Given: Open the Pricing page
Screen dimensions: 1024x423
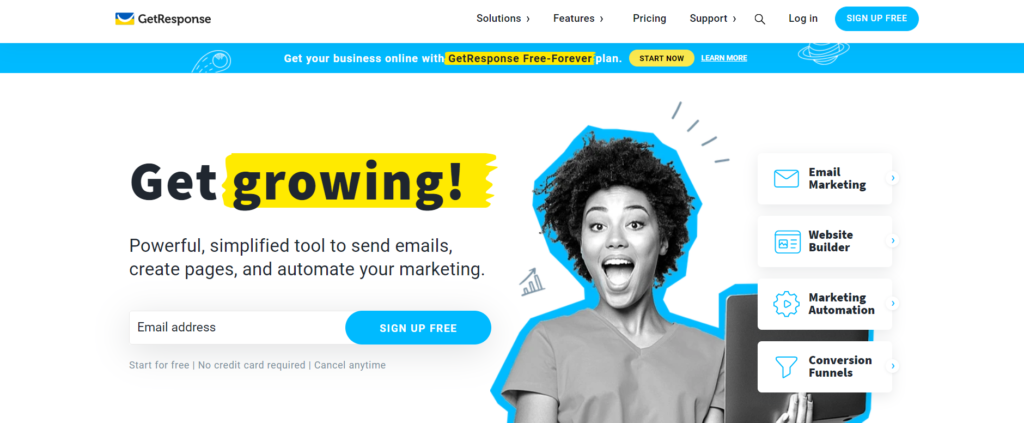Looking at the screenshot, I should pos(649,19).
